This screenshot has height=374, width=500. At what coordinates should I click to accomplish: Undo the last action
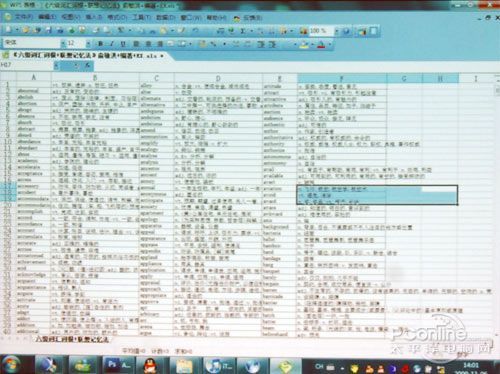[195, 31]
